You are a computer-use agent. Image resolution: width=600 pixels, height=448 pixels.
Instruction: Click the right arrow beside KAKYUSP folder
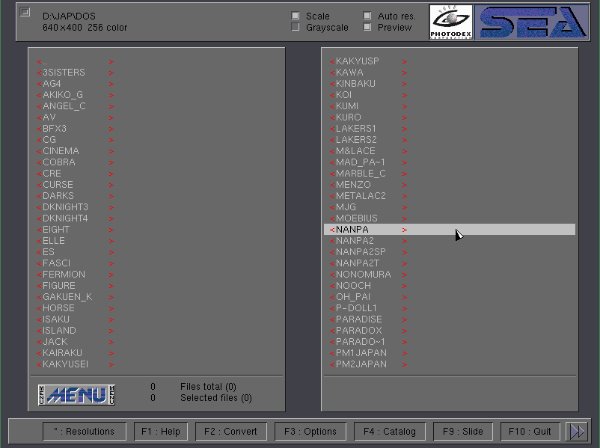405,61
